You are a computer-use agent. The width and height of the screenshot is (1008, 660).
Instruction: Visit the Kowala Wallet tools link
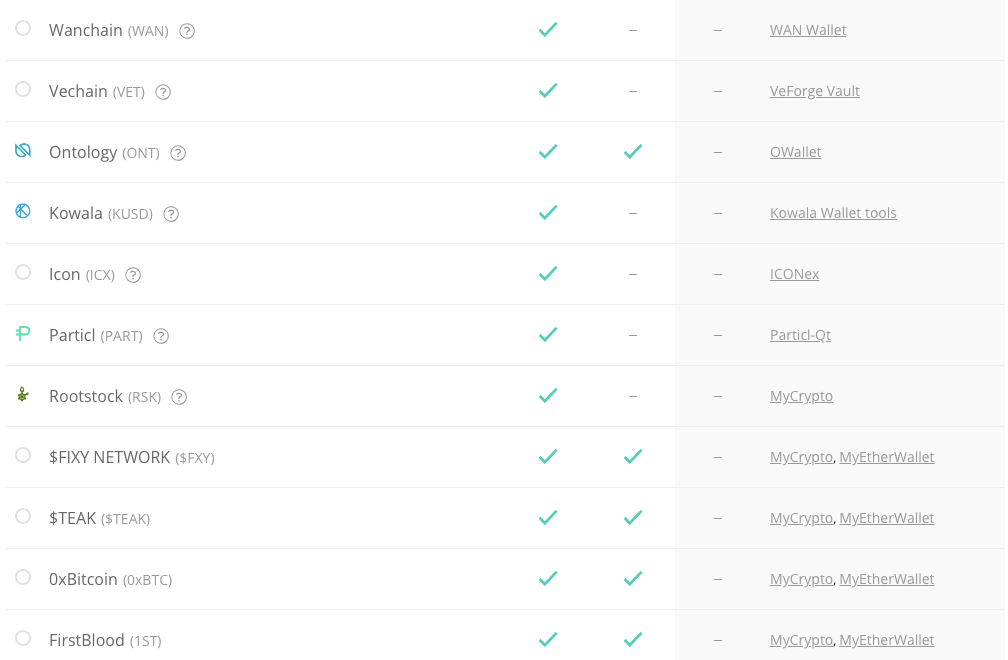833,213
